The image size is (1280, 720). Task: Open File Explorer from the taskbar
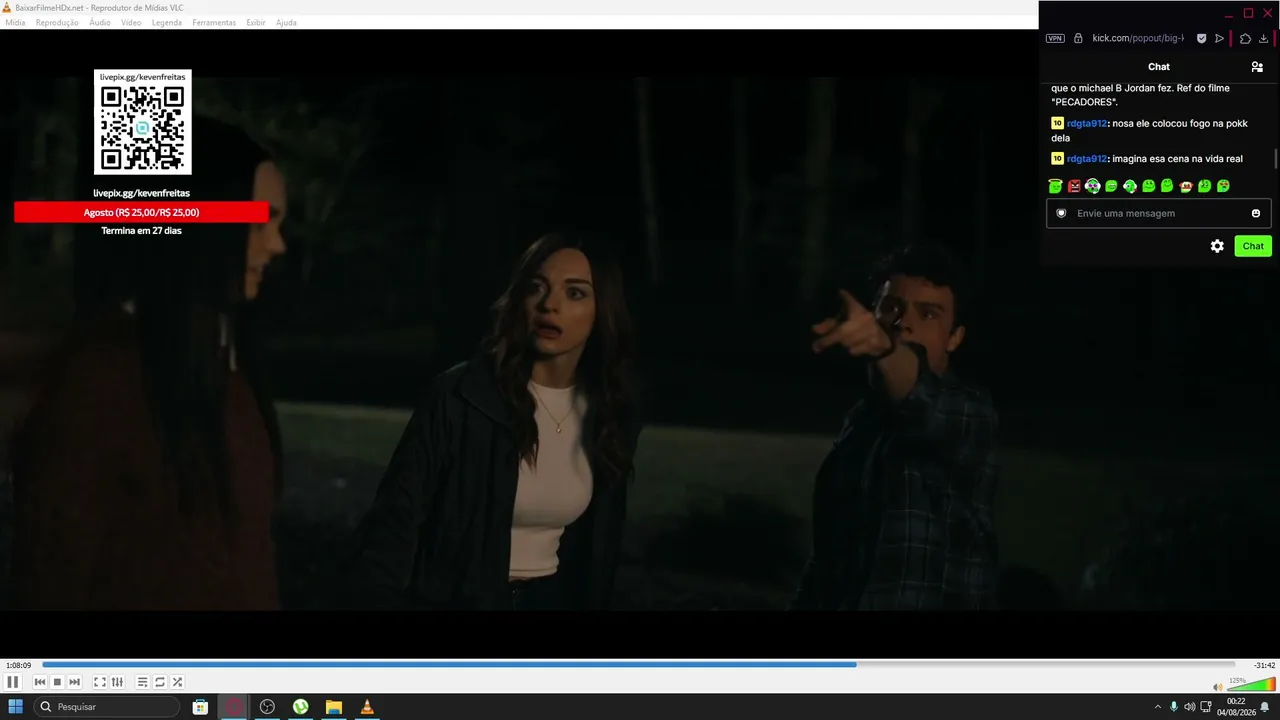[334, 707]
